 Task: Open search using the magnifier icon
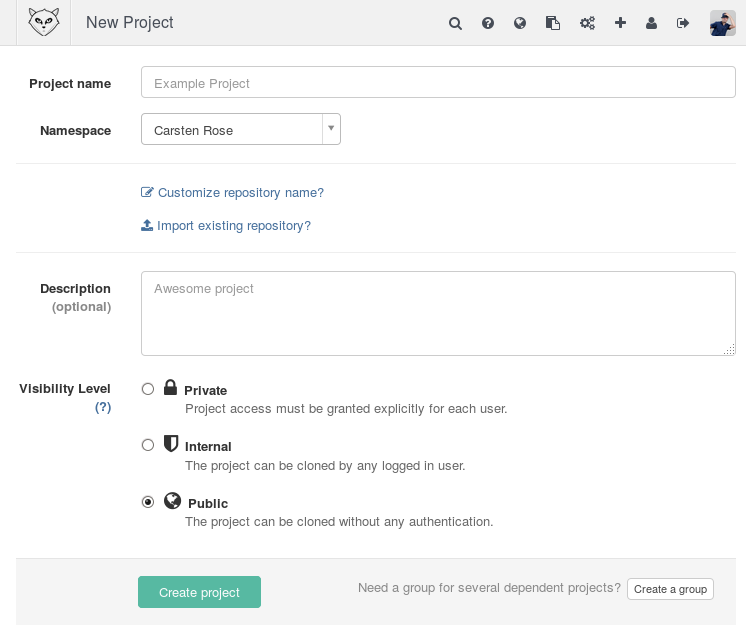tap(455, 23)
